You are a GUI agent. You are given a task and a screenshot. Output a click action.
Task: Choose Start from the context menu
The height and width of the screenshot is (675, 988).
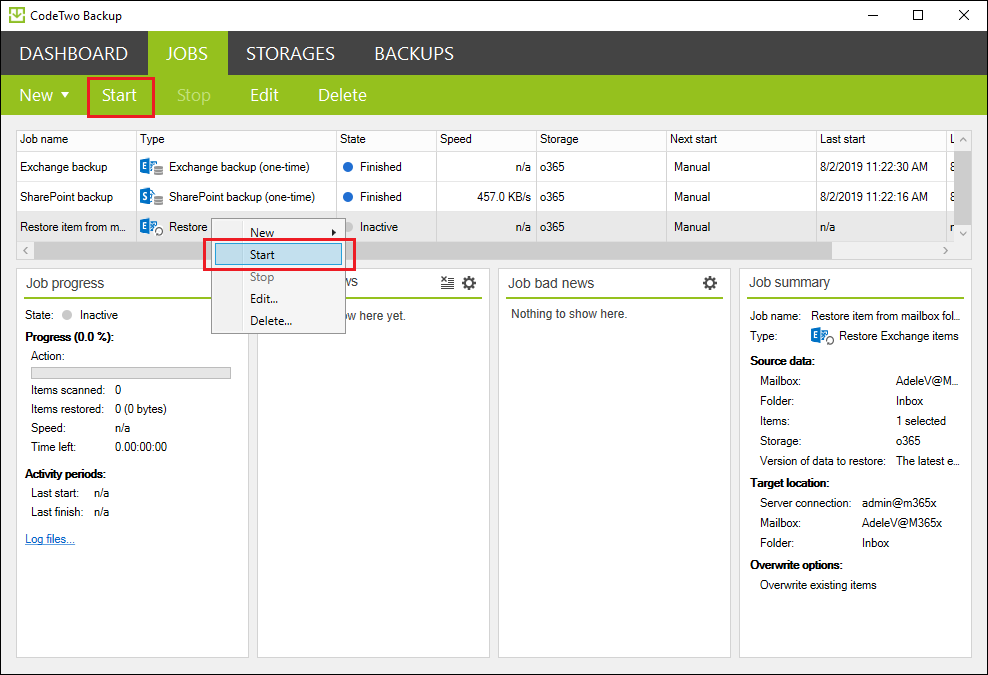coord(278,255)
